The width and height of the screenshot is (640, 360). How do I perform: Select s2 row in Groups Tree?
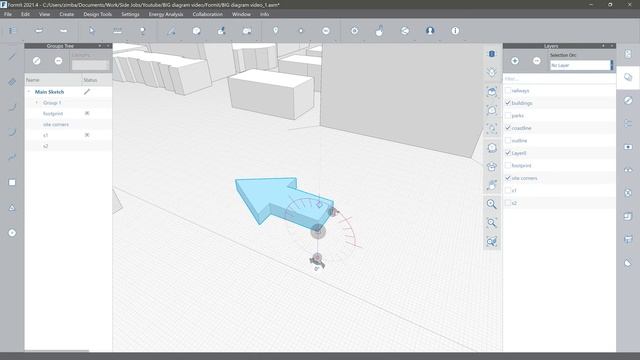pyautogui.click(x=68, y=146)
